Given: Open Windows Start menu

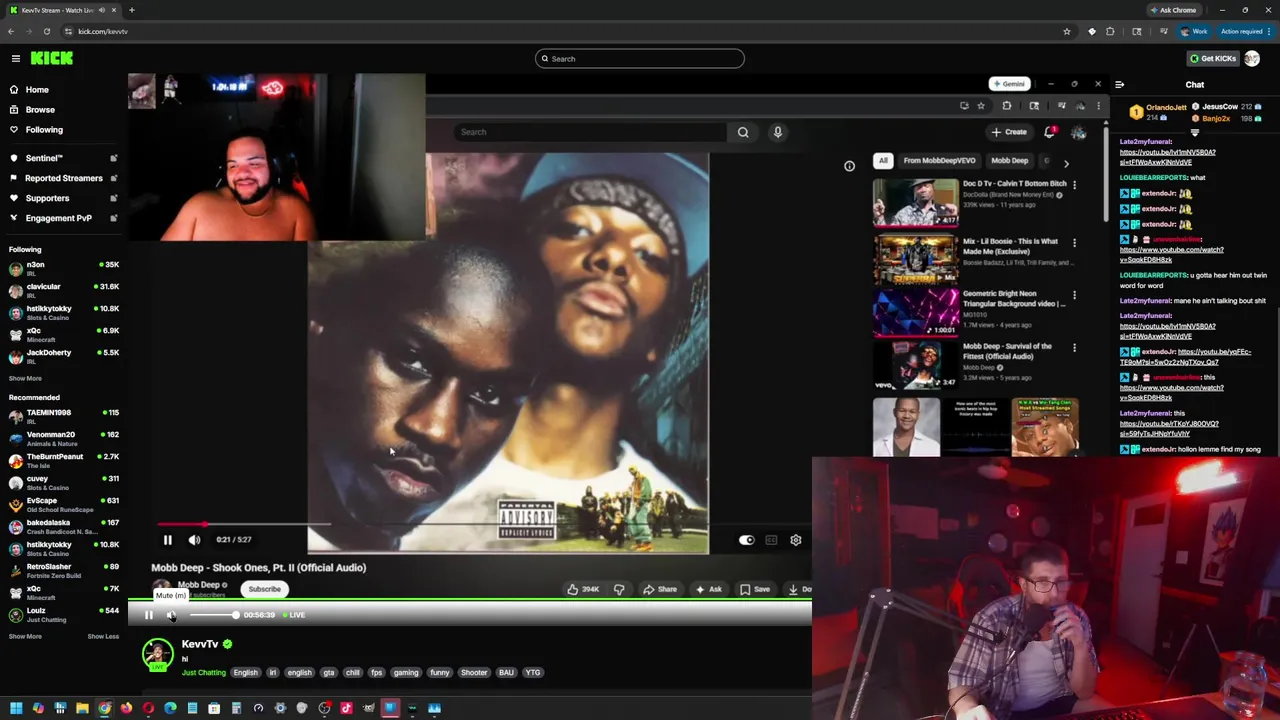Looking at the screenshot, I should 16,709.
